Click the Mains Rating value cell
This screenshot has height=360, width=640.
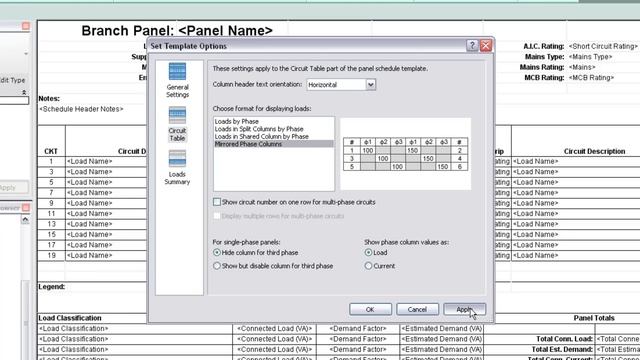582,67
